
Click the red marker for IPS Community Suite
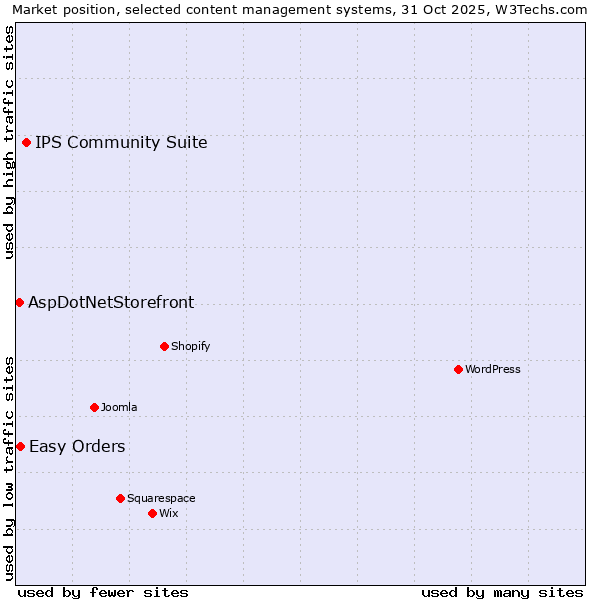coord(27,142)
